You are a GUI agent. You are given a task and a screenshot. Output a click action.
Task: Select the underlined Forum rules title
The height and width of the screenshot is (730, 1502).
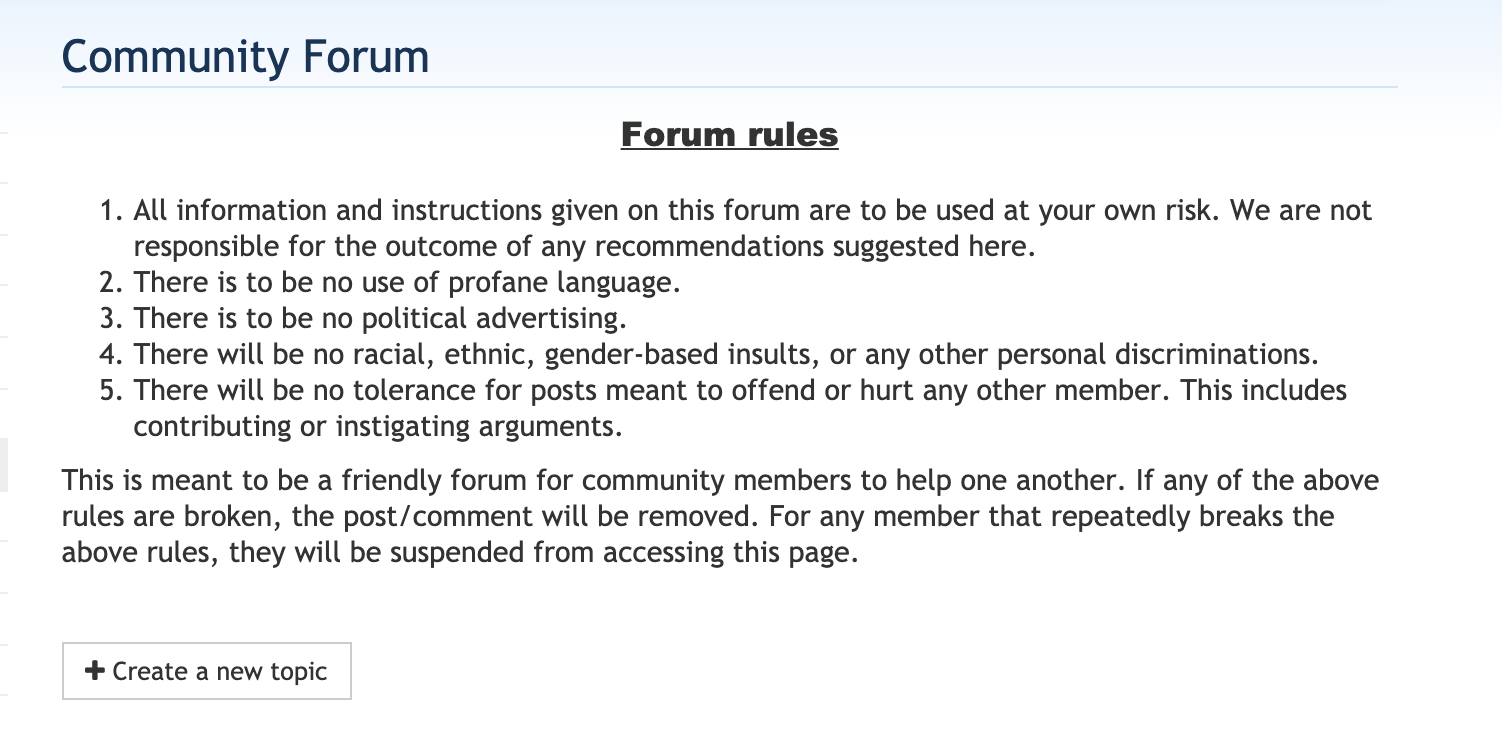729,134
